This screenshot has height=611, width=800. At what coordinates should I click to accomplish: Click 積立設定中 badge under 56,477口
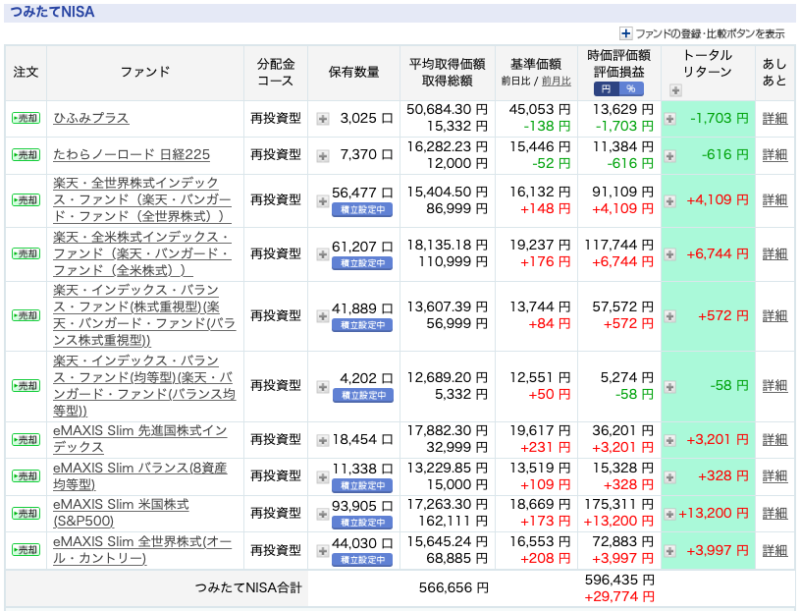point(362,210)
